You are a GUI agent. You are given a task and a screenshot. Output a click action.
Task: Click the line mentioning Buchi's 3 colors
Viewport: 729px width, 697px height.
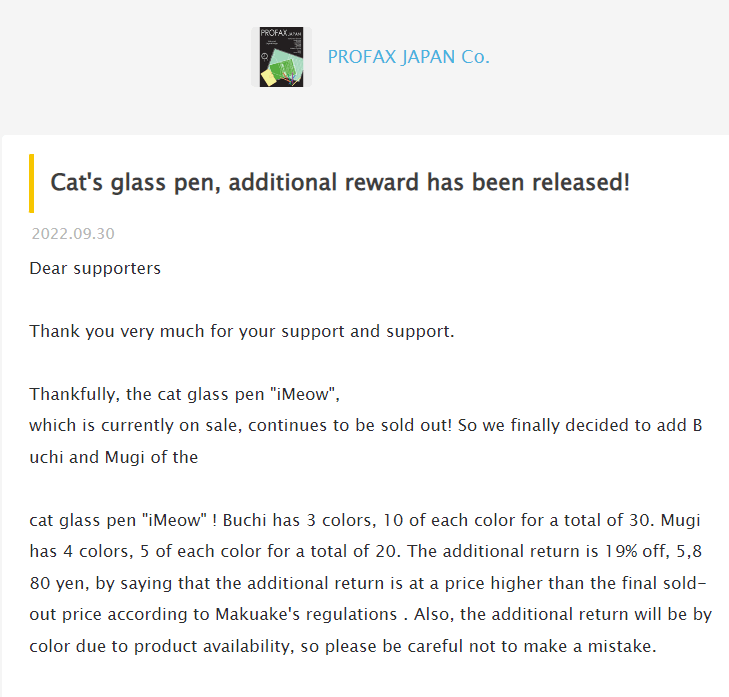pos(364,520)
